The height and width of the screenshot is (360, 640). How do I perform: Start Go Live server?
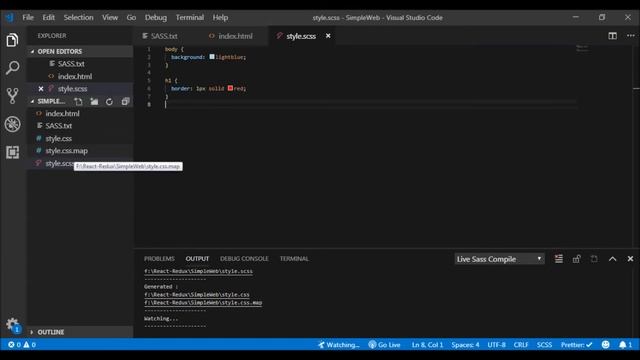pos(384,344)
